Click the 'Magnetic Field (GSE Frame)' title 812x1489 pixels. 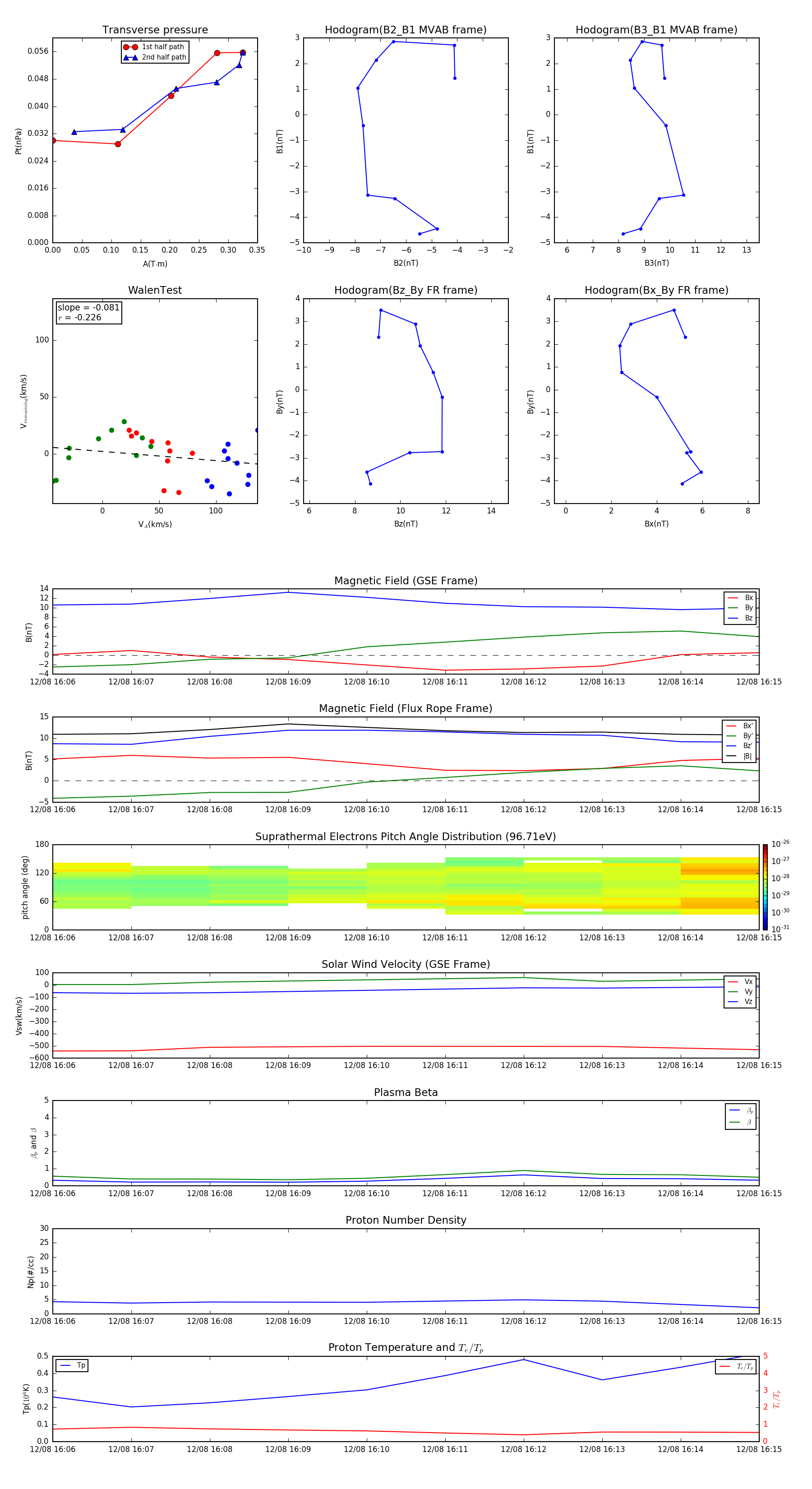[x=406, y=581]
